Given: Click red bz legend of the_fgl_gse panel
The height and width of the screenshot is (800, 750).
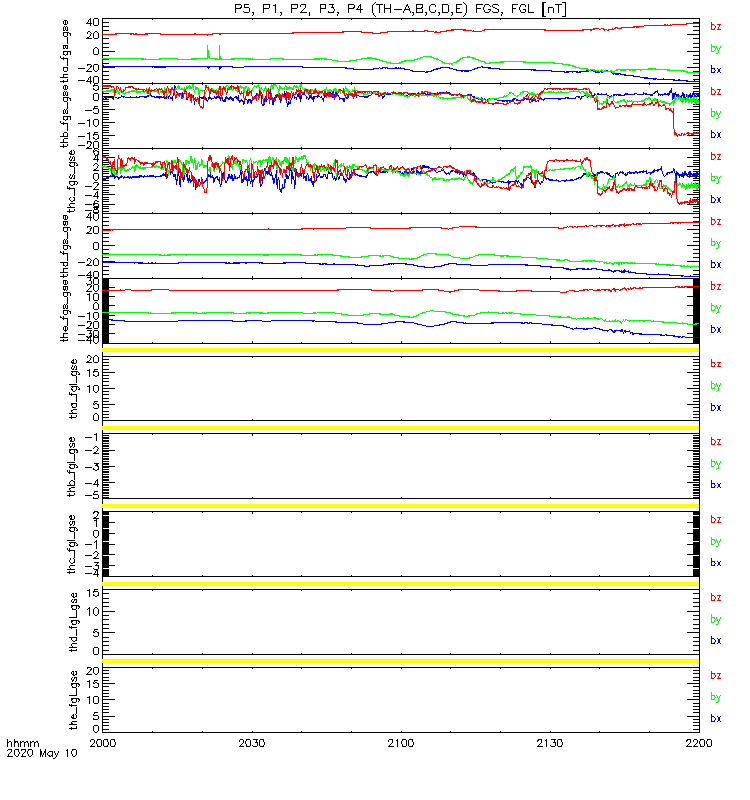Looking at the screenshot, I should (x=716, y=676).
